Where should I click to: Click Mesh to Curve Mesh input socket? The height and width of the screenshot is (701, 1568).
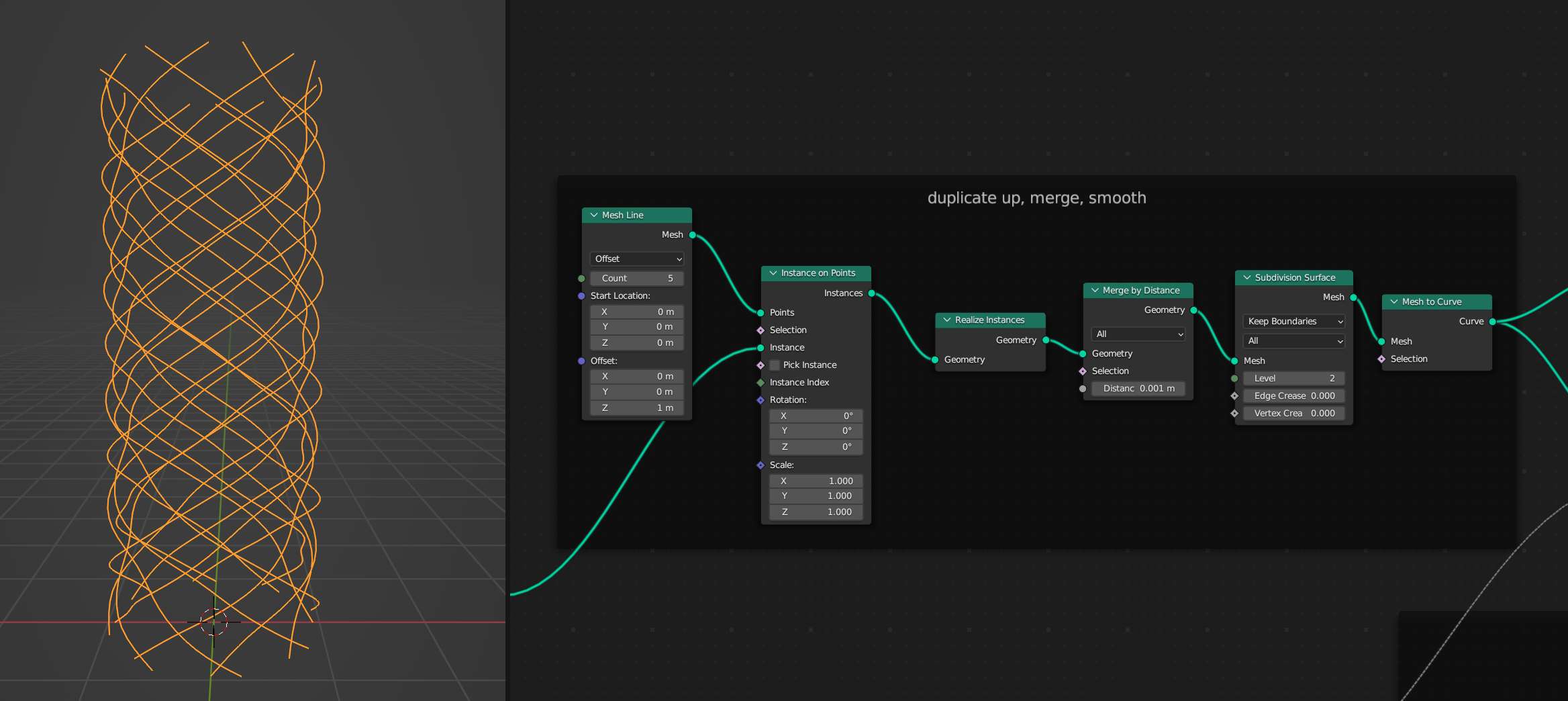click(x=1381, y=342)
